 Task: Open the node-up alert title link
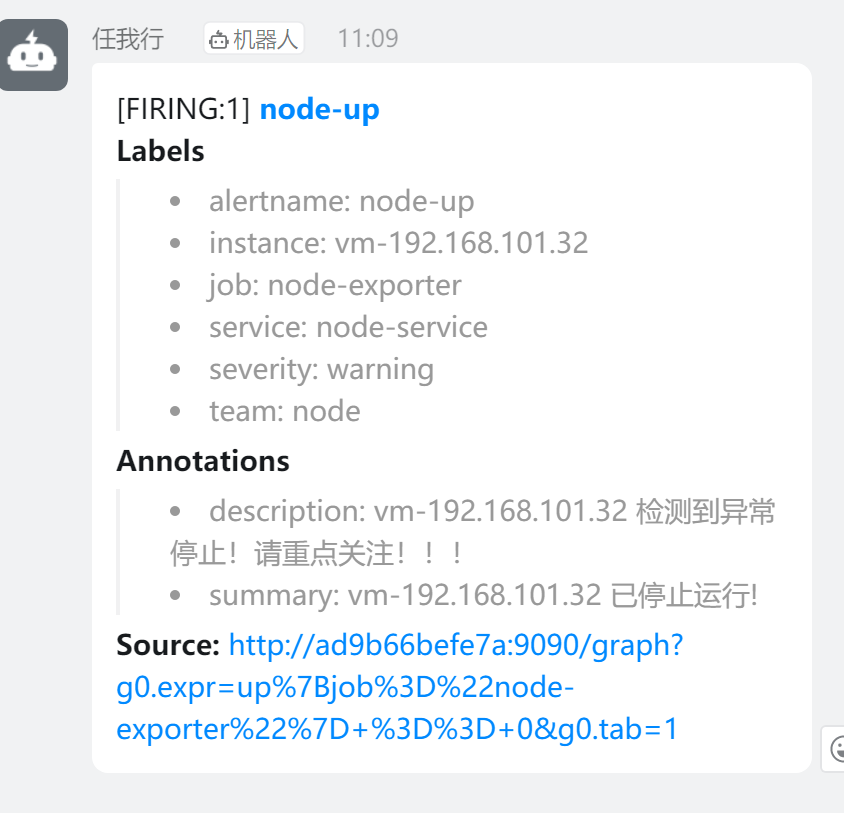point(320,109)
